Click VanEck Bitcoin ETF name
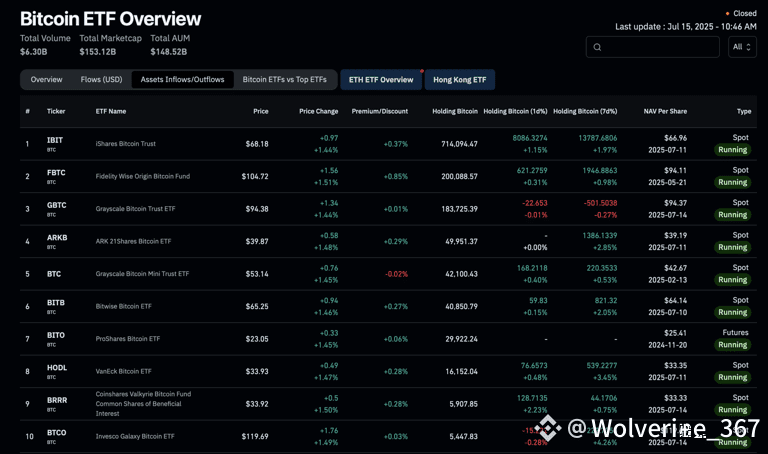The width and height of the screenshot is (768, 454). pos(123,371)
